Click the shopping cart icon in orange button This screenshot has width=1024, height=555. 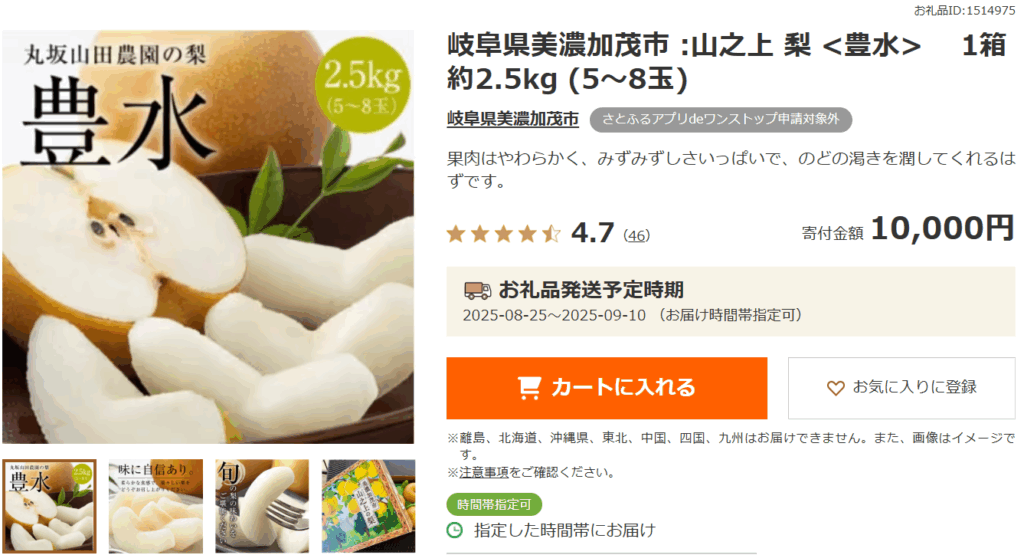coord(529,388)
